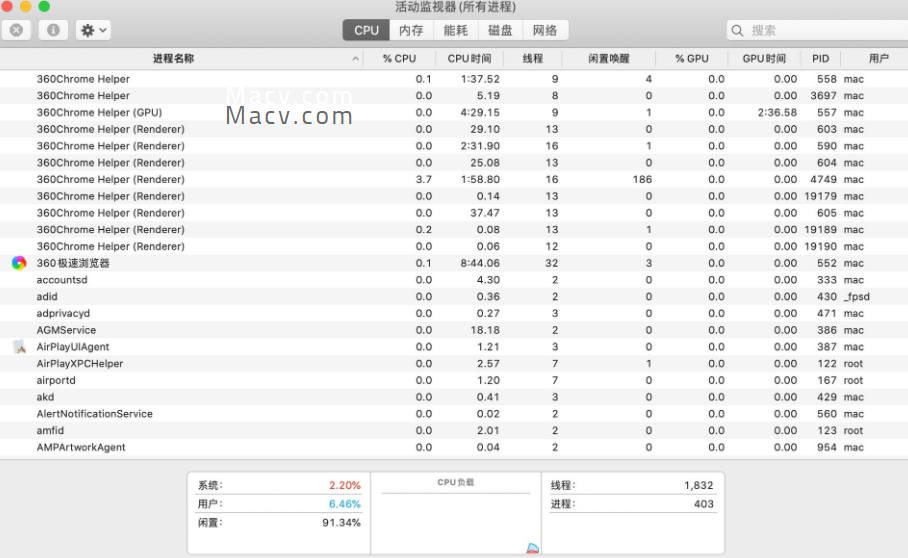The height and width of the screenshot is (558, 908).
Task: Select the akd process
Action: [x=45, y=397]
